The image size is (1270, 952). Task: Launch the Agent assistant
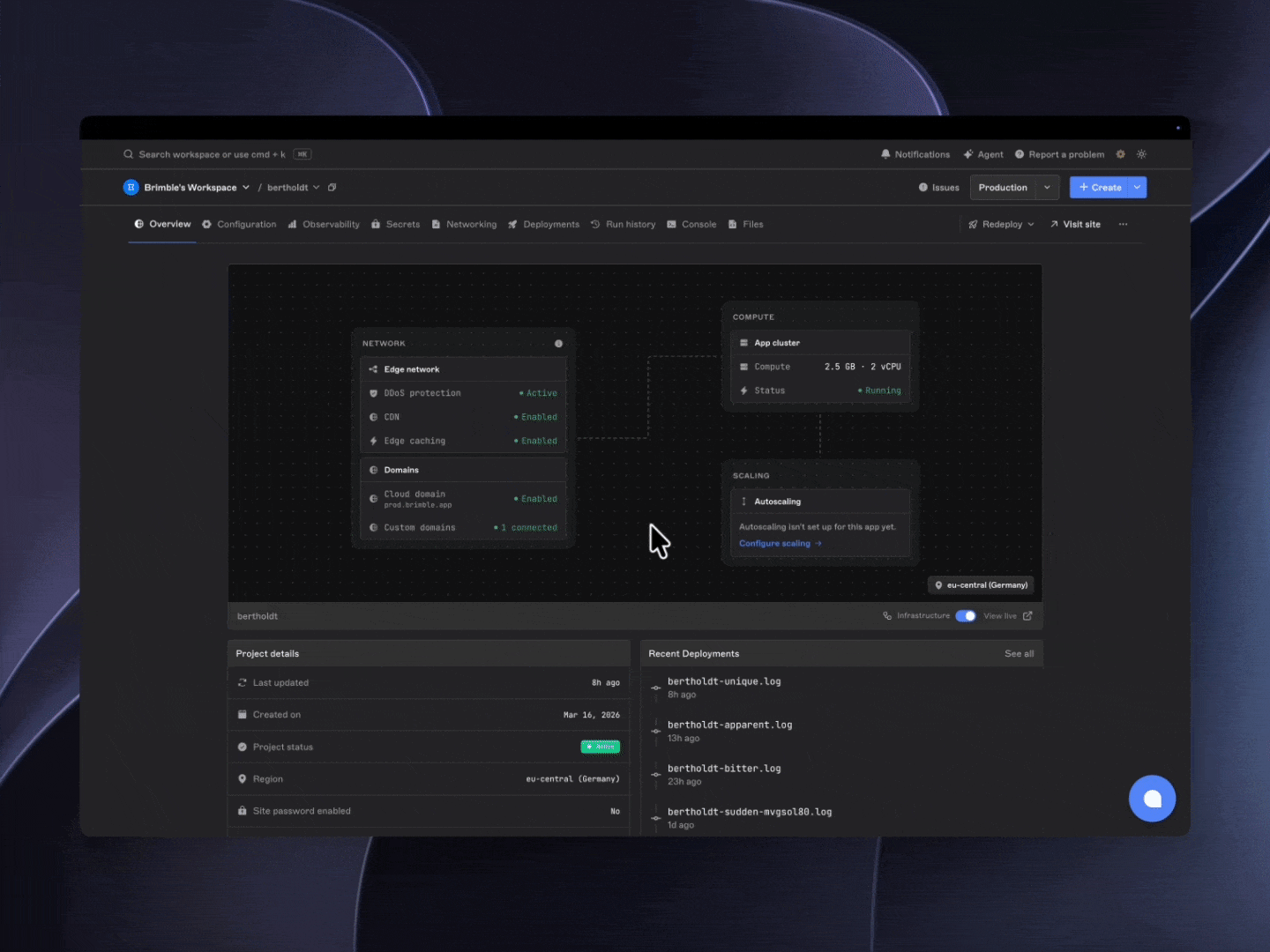coord(982,154)
